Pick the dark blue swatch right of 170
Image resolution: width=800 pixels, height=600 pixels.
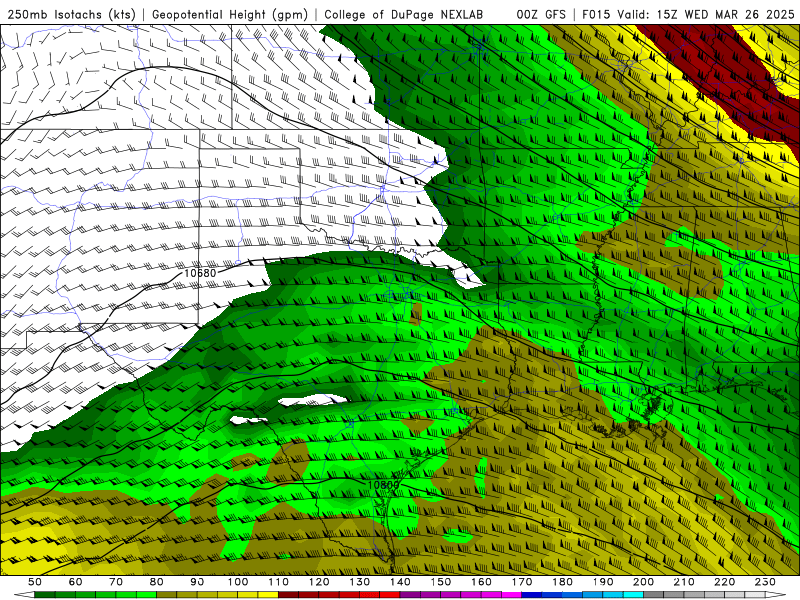[532, 595]
